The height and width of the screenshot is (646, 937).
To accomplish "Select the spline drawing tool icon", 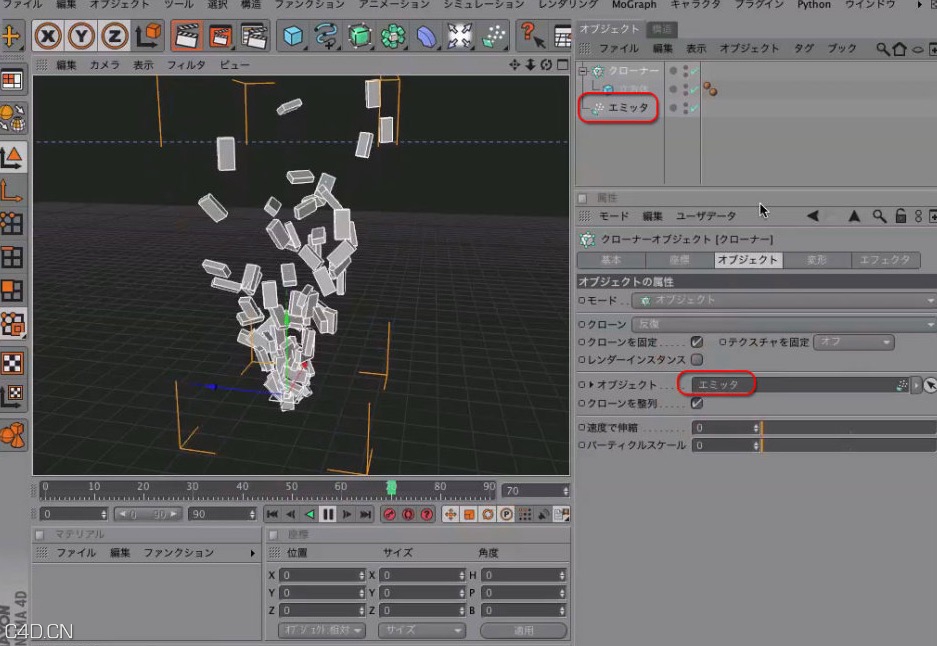I will [326, 36].
